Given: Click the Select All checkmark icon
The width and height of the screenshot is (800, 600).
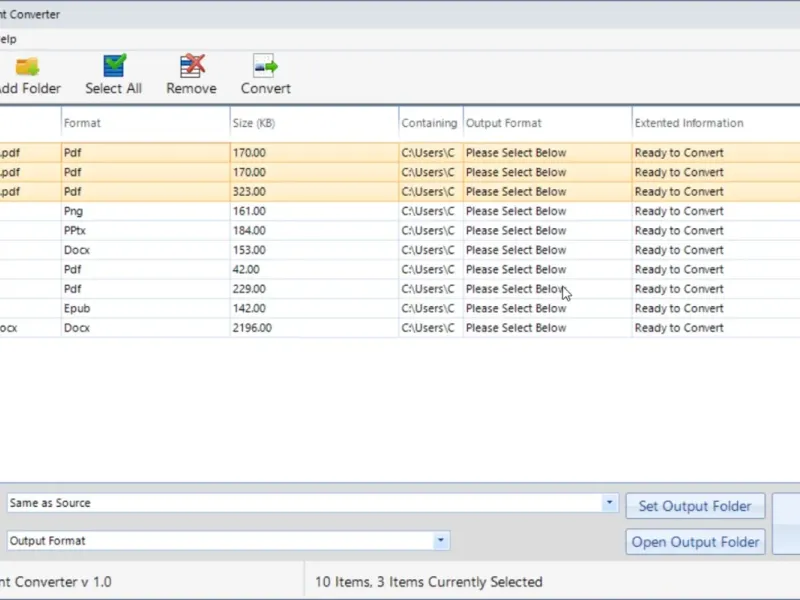Looking at the screenshot, I should click(114, 67).
